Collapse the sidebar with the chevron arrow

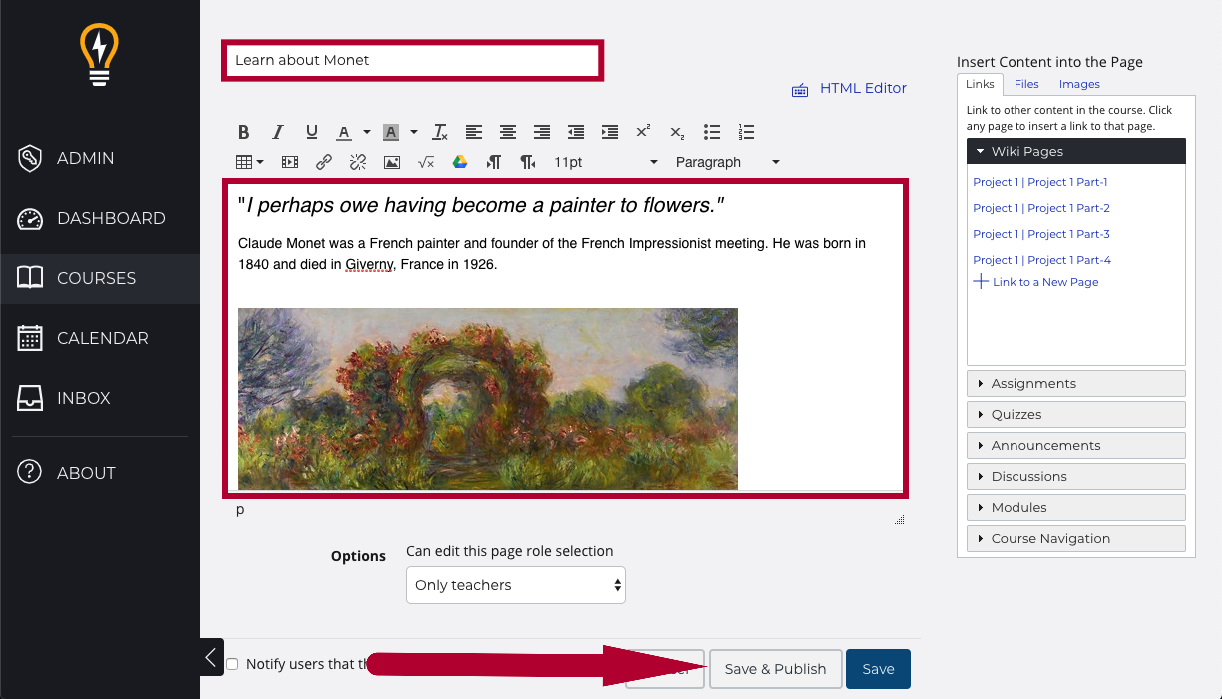pyautogui.click(x=211, y=657)
